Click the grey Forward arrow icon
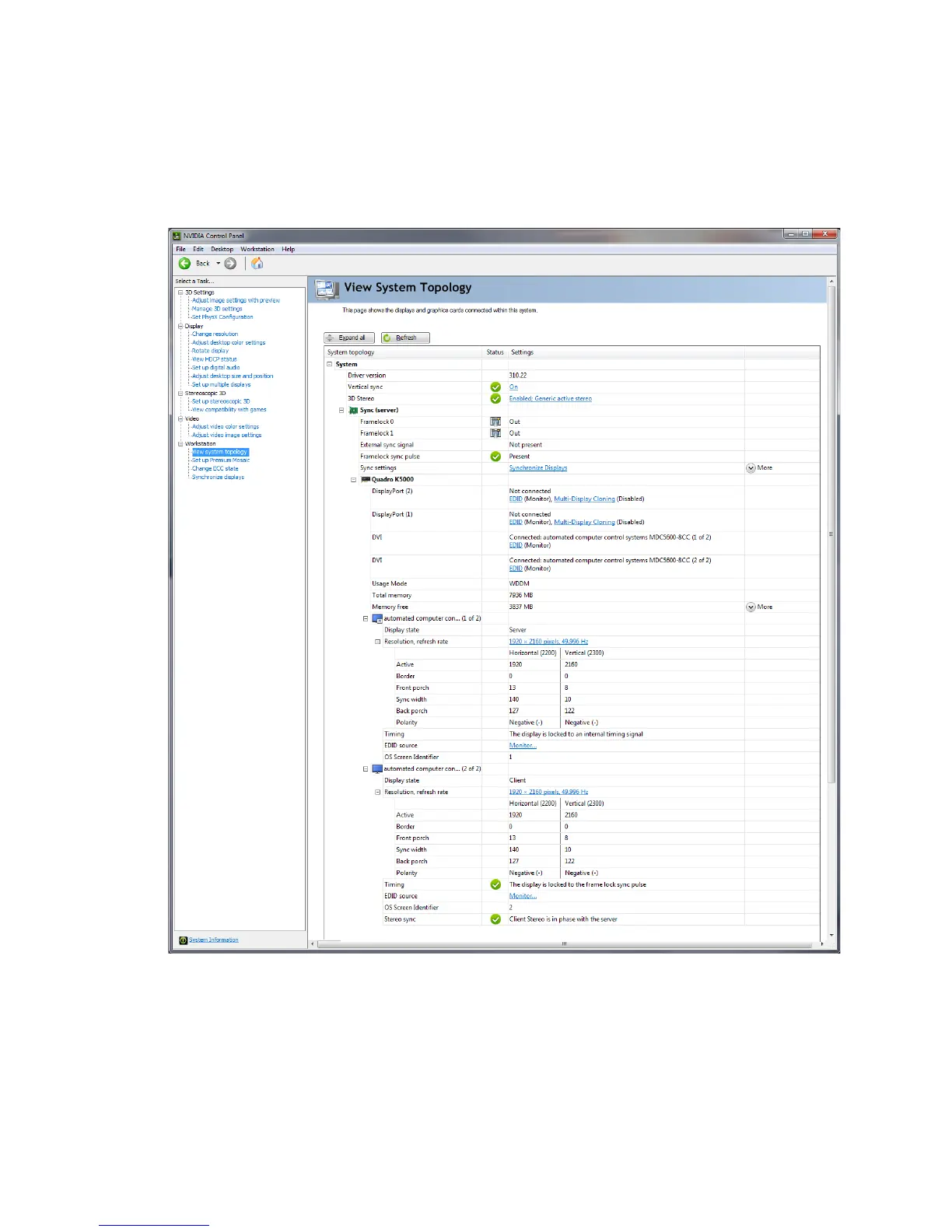The image size is (952, 1232). (230, 264)
